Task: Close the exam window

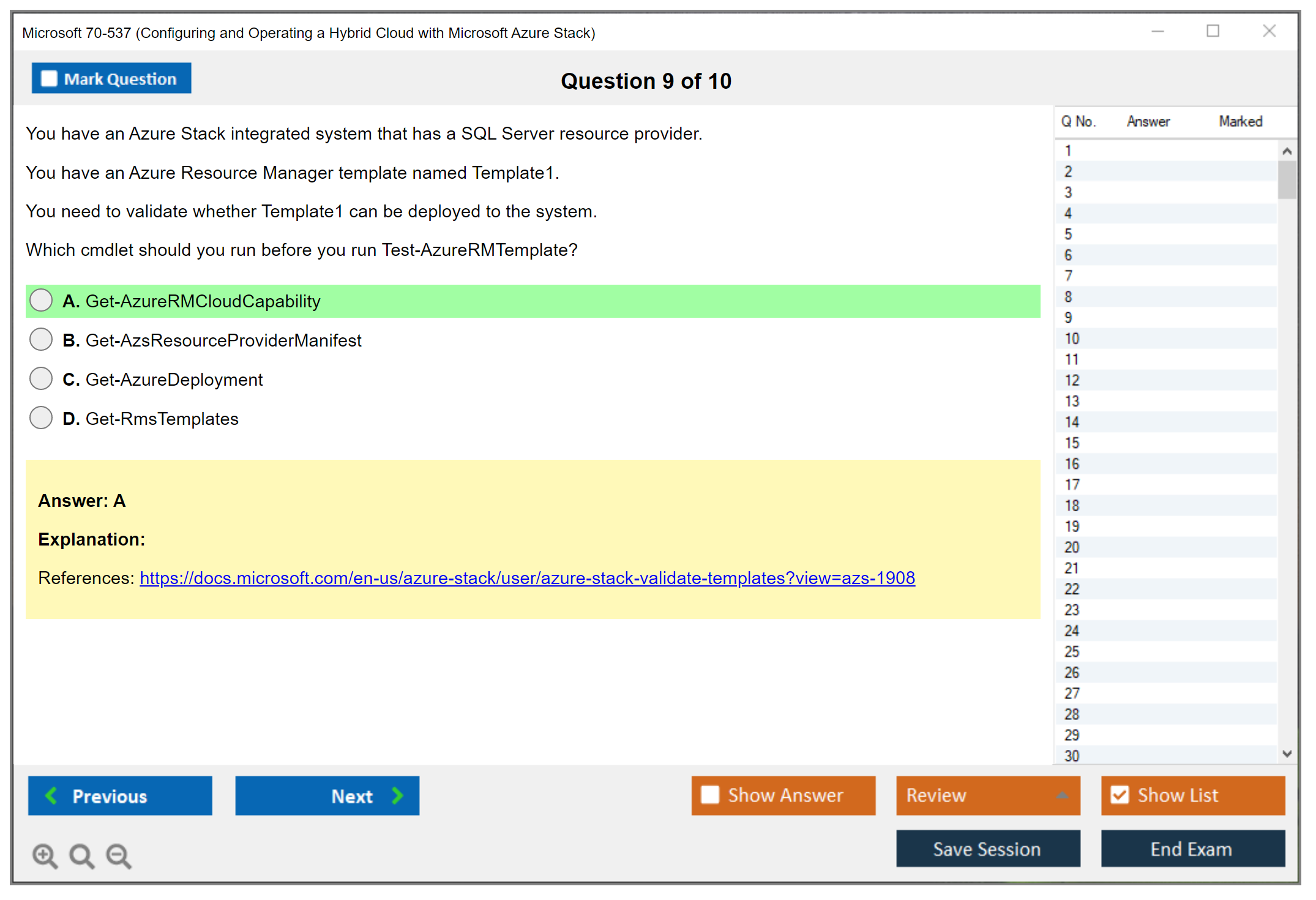Action: click(1269, 31)
